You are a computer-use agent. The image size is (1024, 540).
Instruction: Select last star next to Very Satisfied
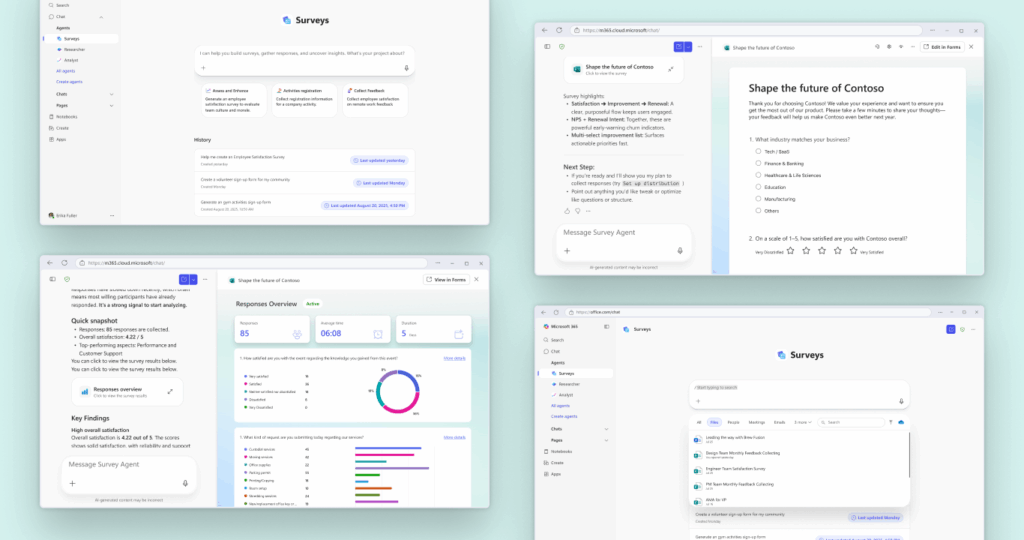point(853,251)
